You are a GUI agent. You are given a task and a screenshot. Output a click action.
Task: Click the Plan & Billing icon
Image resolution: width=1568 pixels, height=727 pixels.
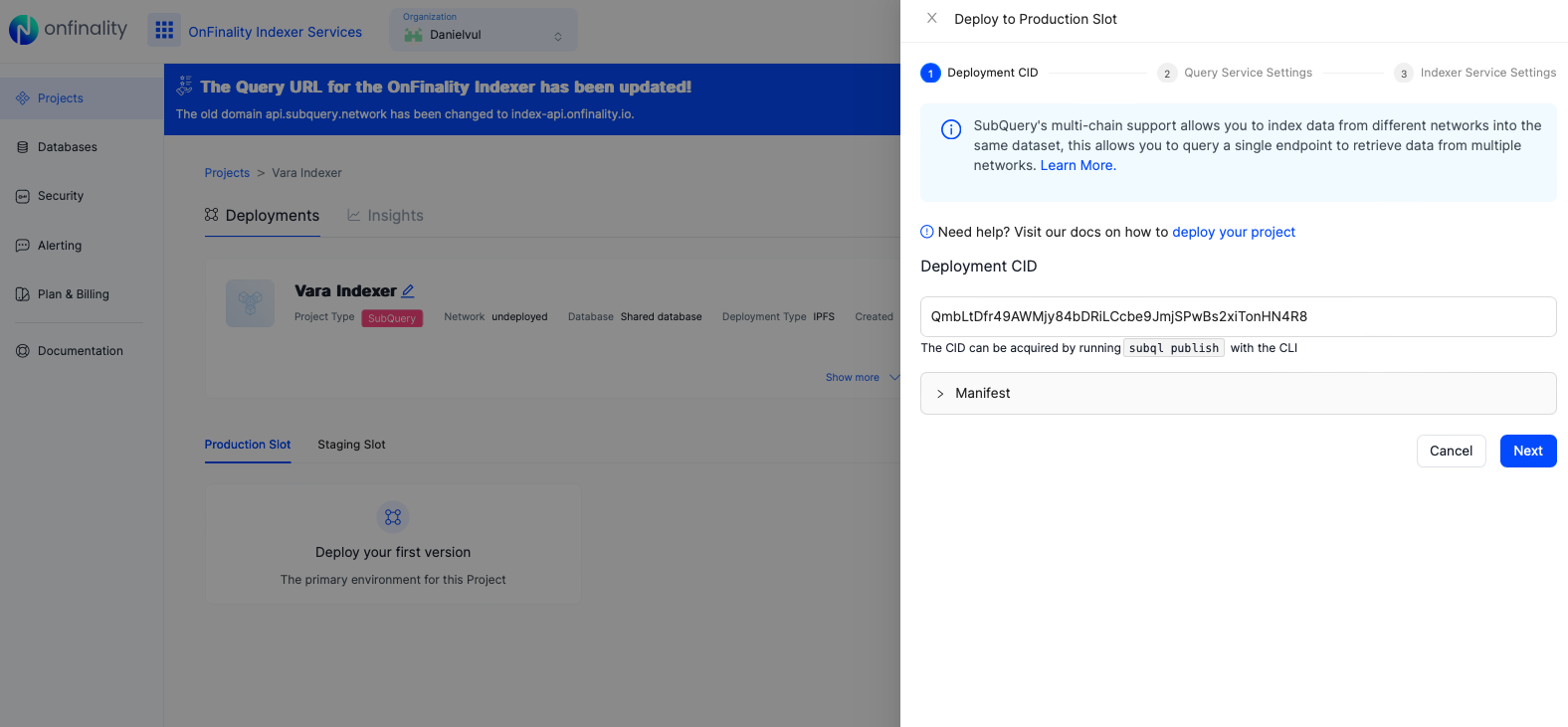click(x=23, y=294)
